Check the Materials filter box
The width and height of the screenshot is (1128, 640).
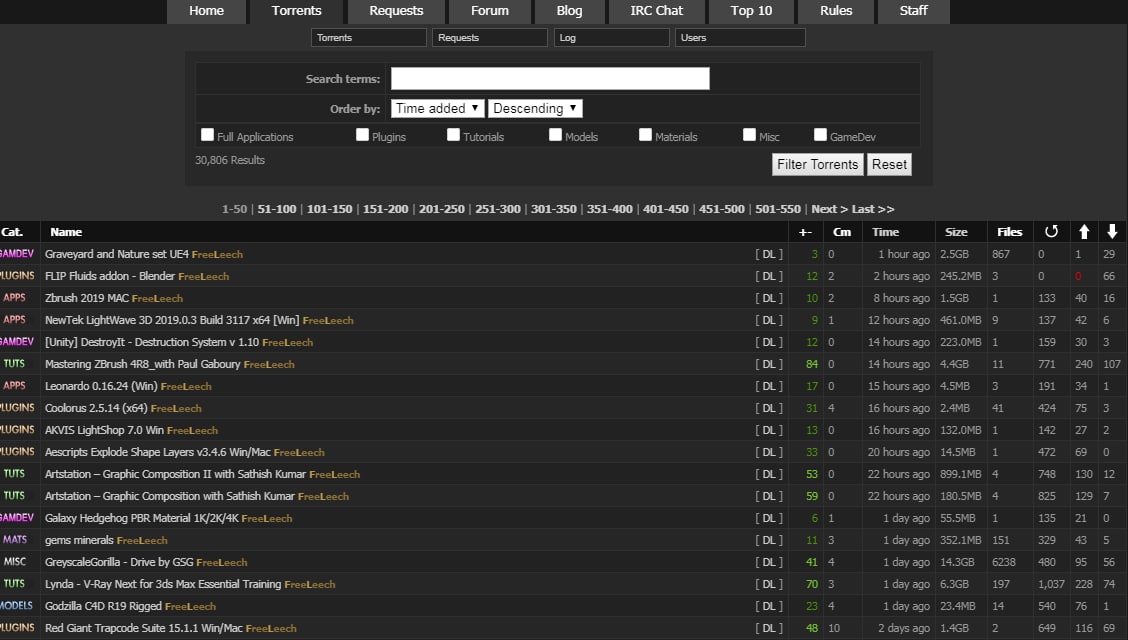645,134
